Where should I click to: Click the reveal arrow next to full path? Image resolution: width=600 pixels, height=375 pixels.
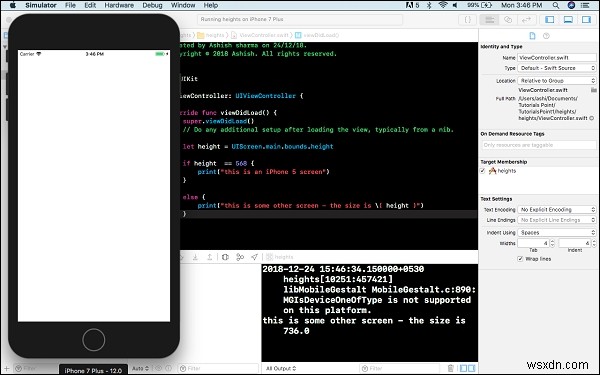[x=592, y=118]
